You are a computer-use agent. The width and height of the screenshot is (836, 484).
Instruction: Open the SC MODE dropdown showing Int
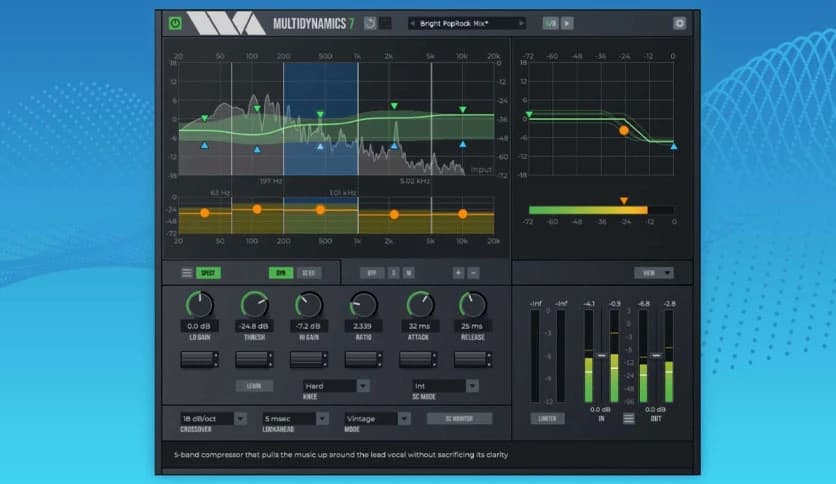tap(445, 386)
